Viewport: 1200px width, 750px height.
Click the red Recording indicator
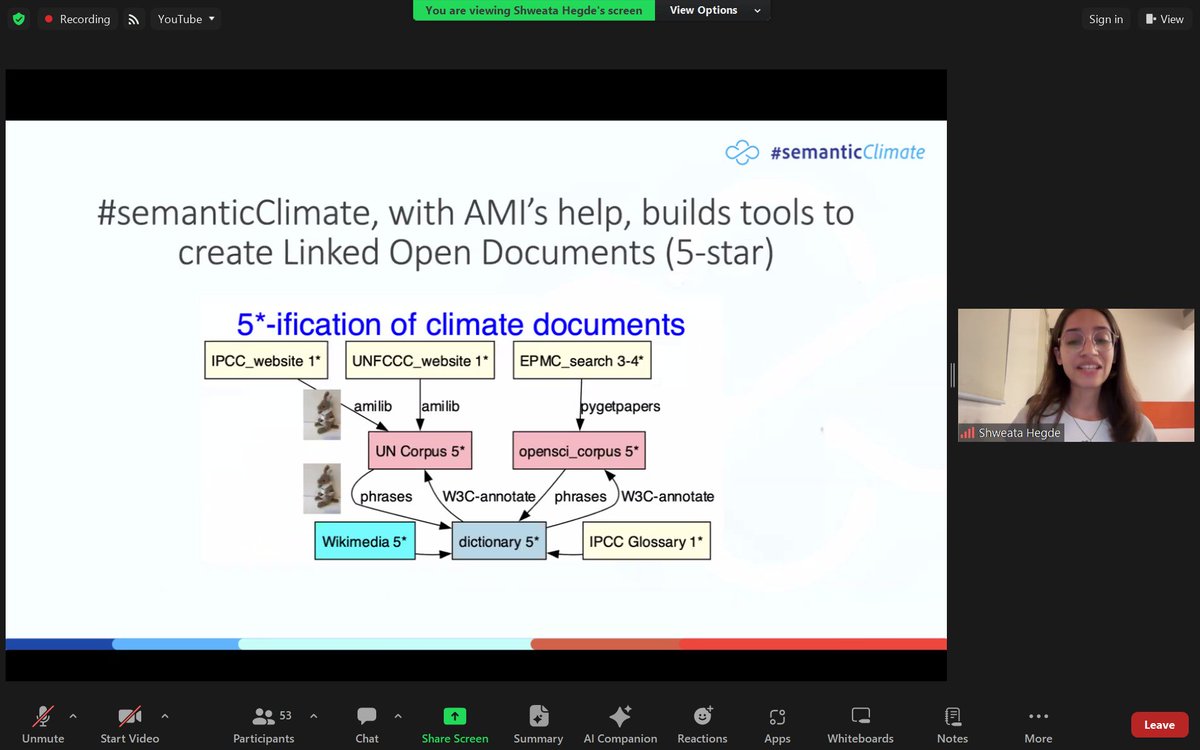[x=76, y=19]
